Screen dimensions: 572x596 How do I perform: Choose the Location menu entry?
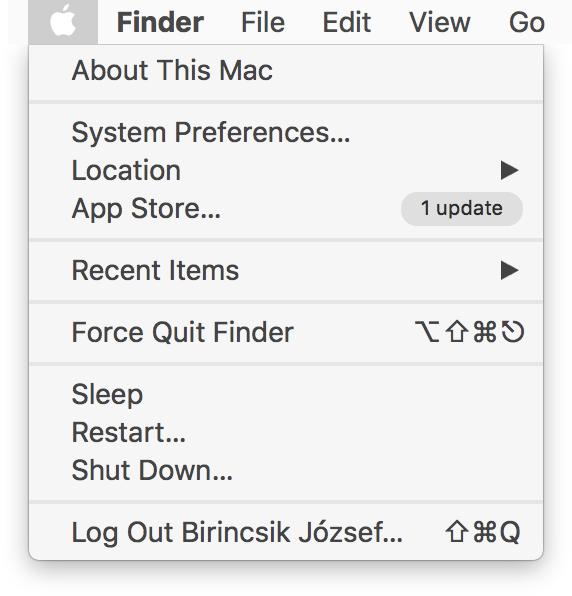tap(286, 170)
